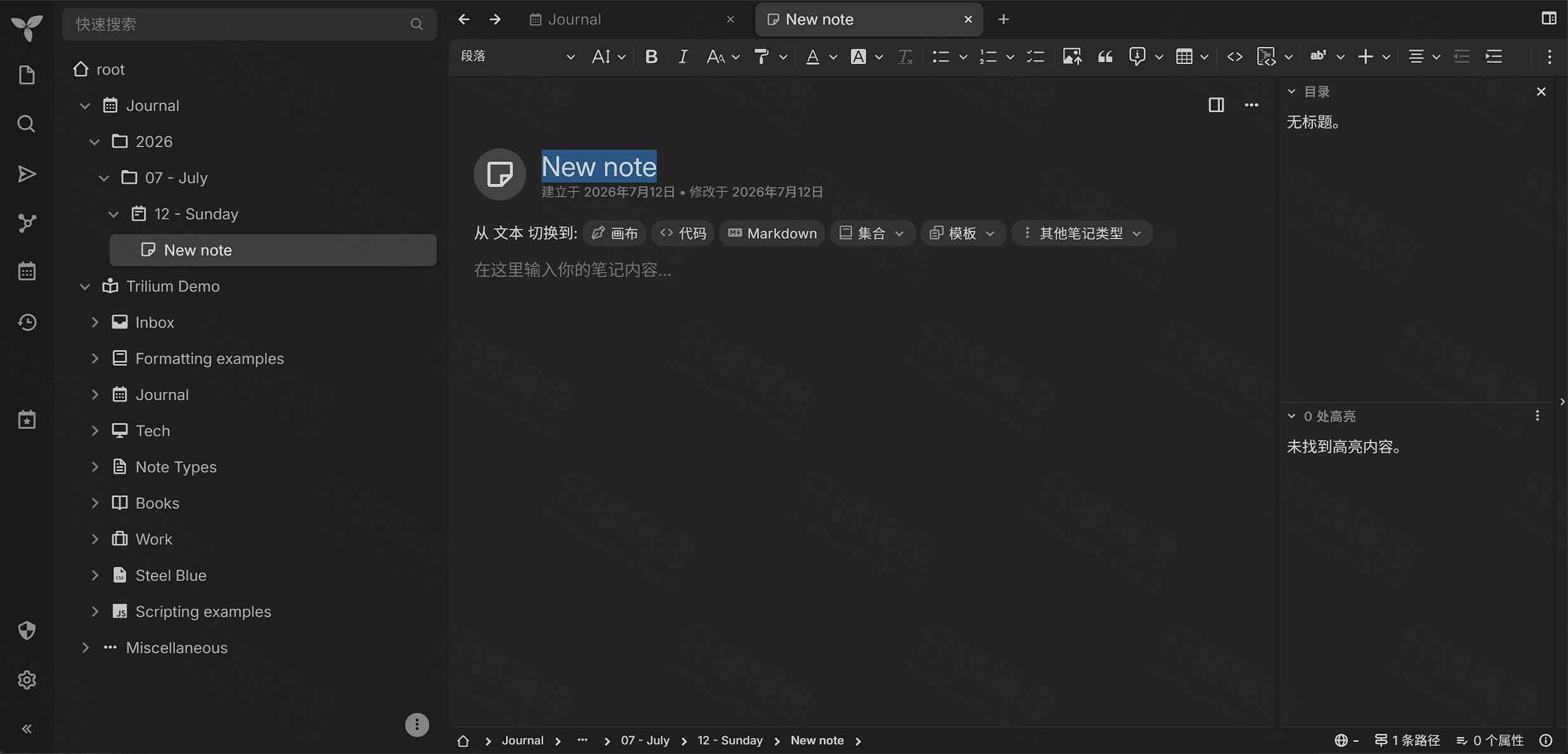
Task: Toggle italic formatting in toolbar
Action: (x=683, y=57)
